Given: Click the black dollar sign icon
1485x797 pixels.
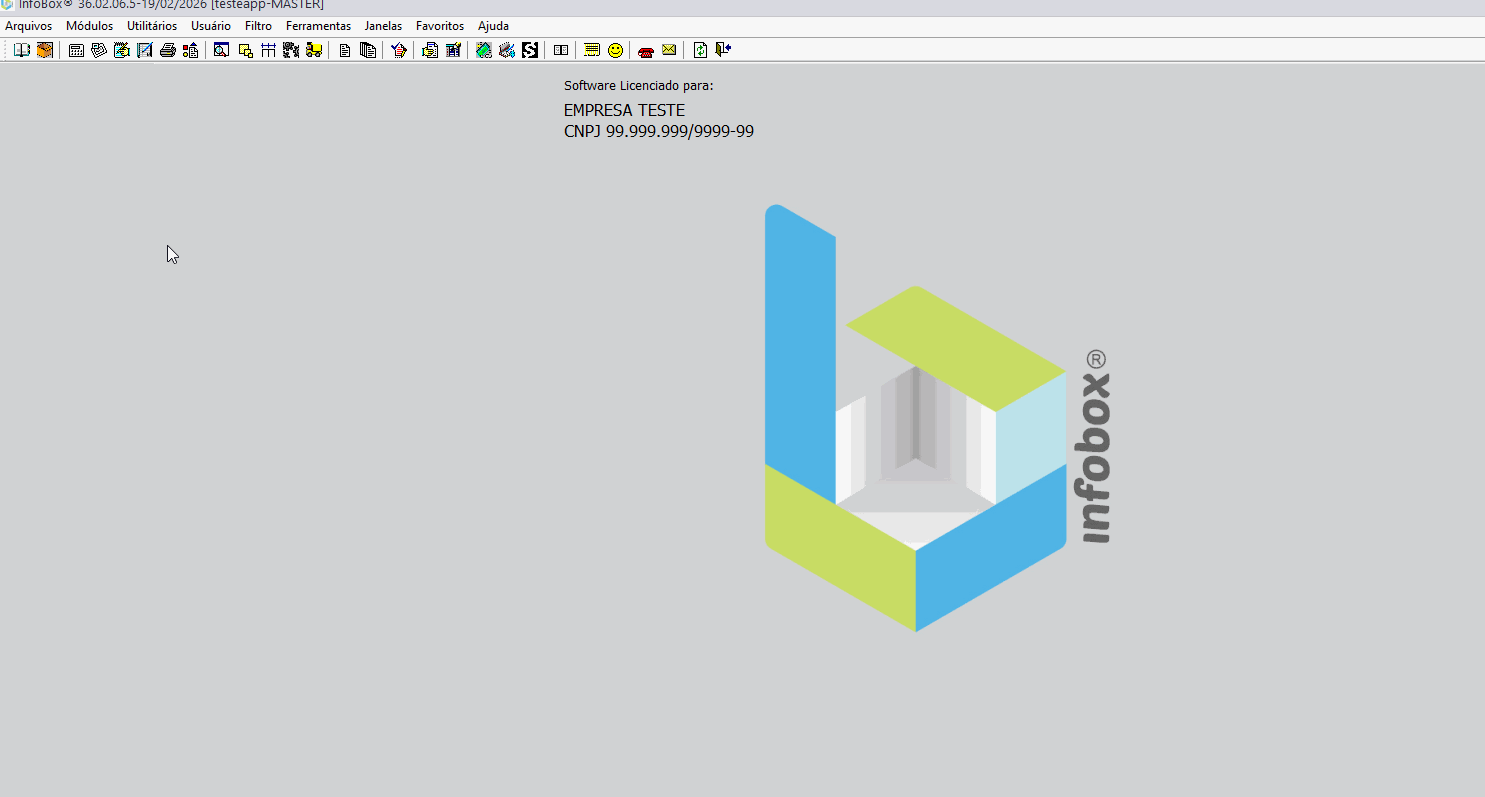Looking at the screenshot, I should coord(530,50).
